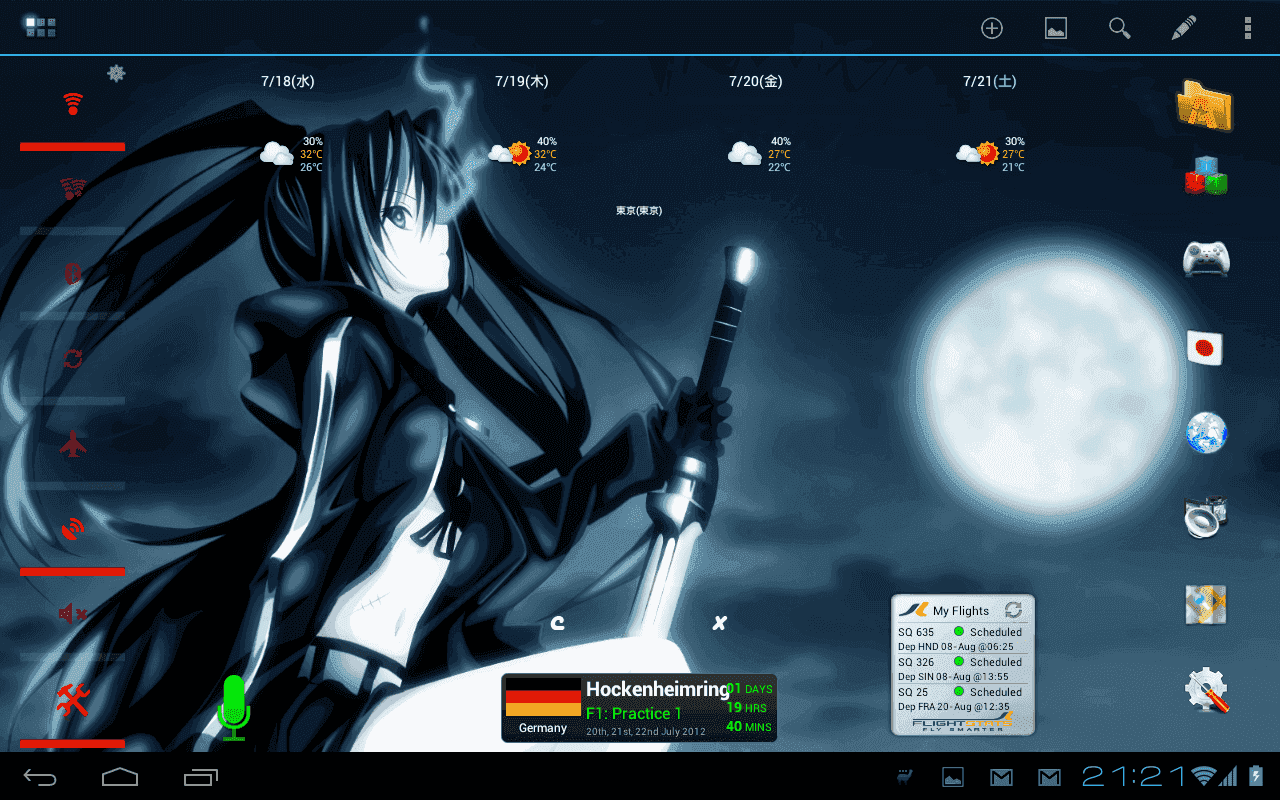Open the My Flights widget title
This screenshot has height=800, width=1280.
click(x=961, y=611)
